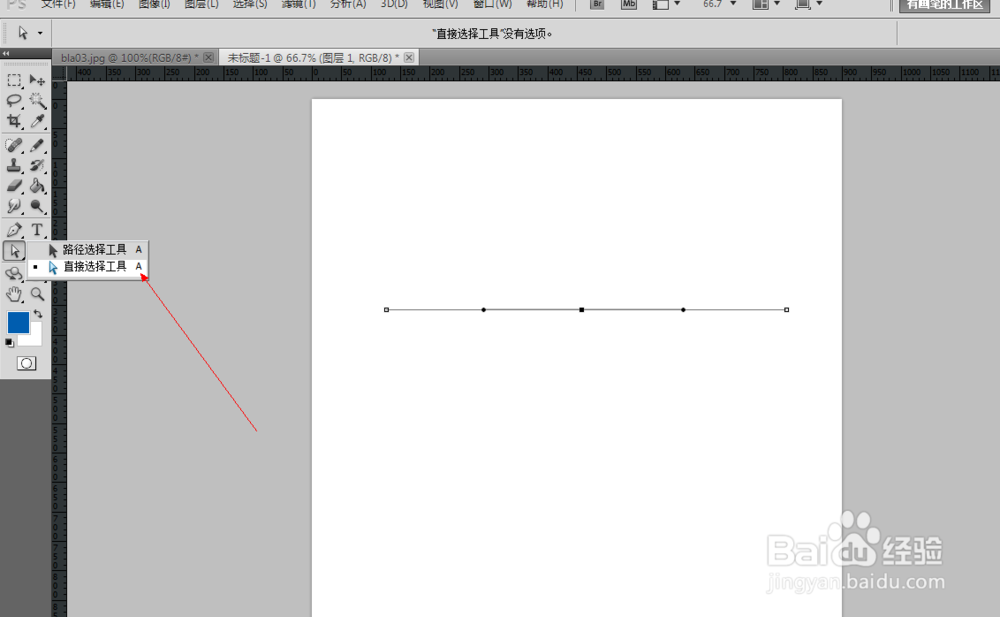Expand the tool preset dropdown arrow

click(x=40, y=33)
